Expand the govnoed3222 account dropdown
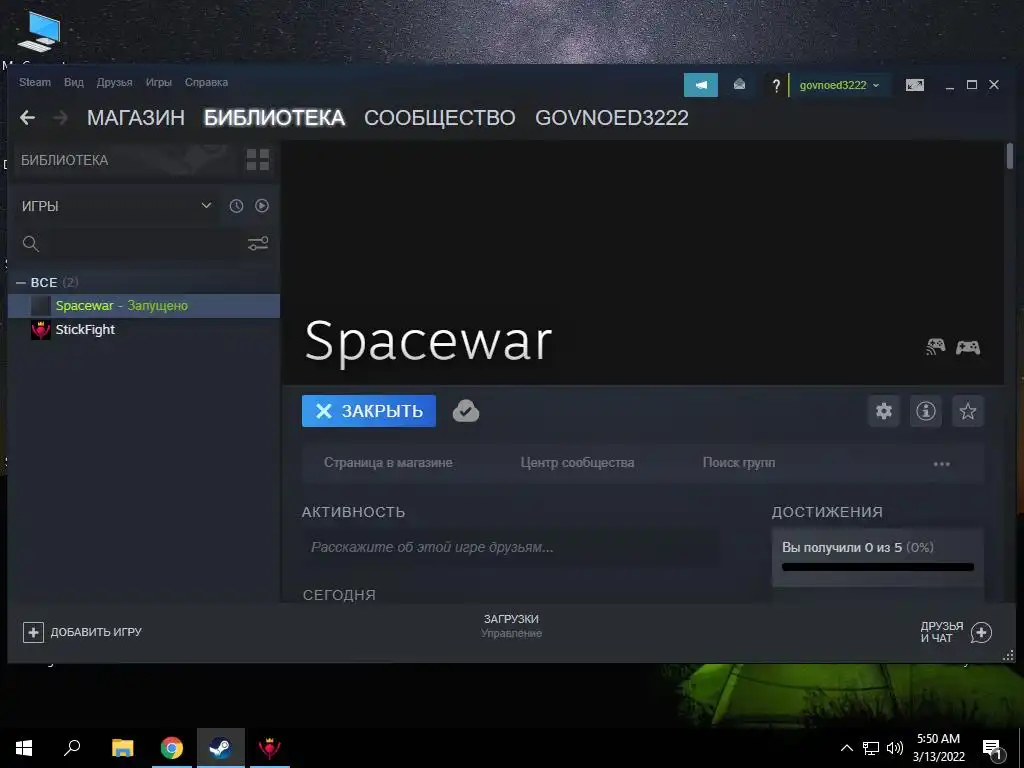Screen dimensions: 1024x768 click(839, 85)
